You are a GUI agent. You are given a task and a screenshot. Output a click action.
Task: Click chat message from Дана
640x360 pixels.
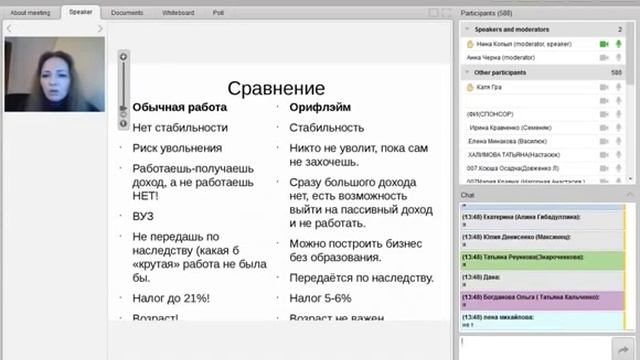tap(542, 280)
